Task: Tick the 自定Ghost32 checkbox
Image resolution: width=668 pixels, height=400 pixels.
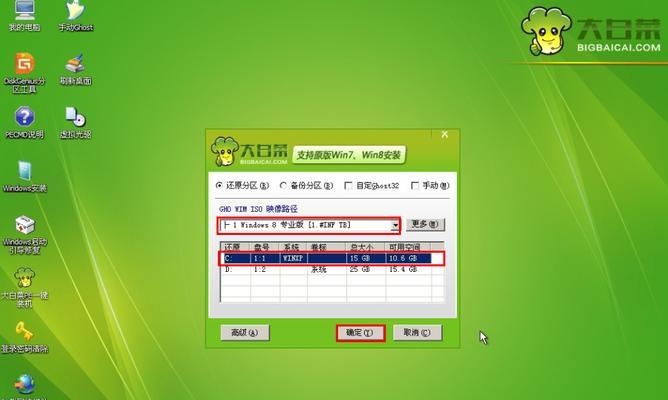Action: click(371, 185)
